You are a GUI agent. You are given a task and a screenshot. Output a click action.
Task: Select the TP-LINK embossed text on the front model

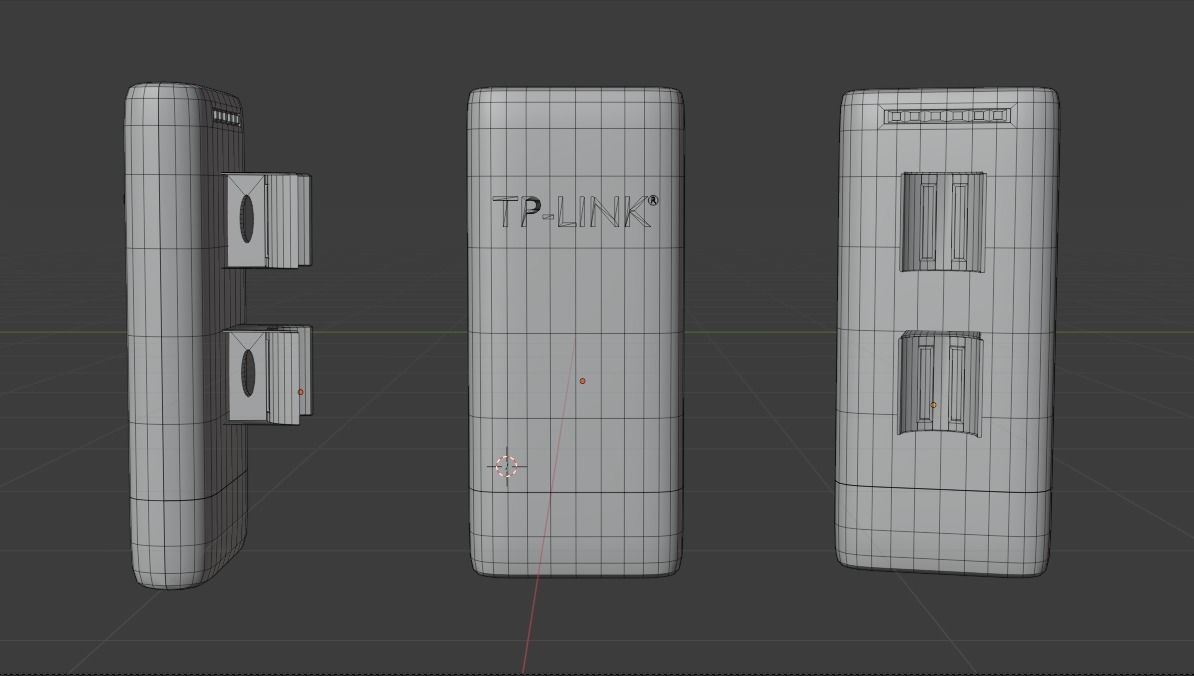click(576, 212)
